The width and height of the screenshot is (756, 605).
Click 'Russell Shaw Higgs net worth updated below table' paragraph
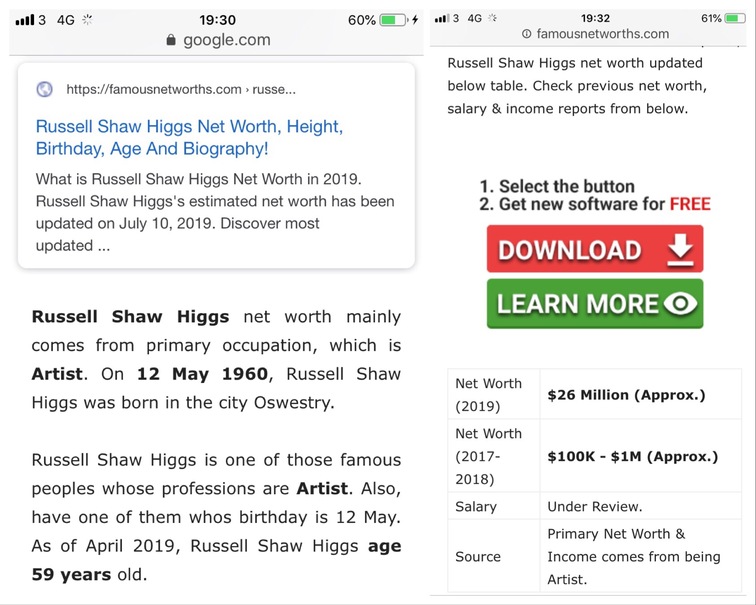click(577, 86)
